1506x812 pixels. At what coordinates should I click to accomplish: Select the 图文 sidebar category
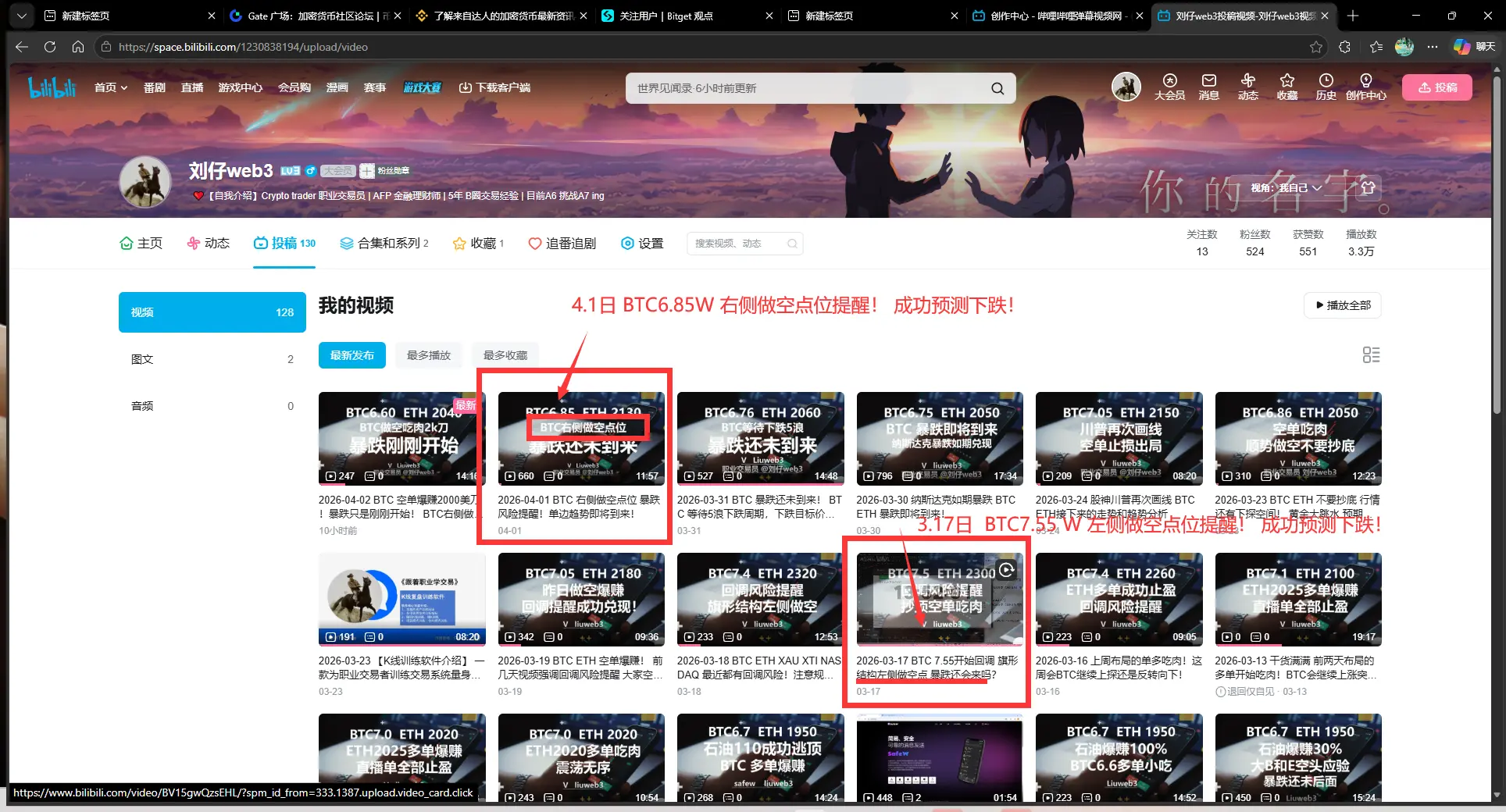pos(212,359)
